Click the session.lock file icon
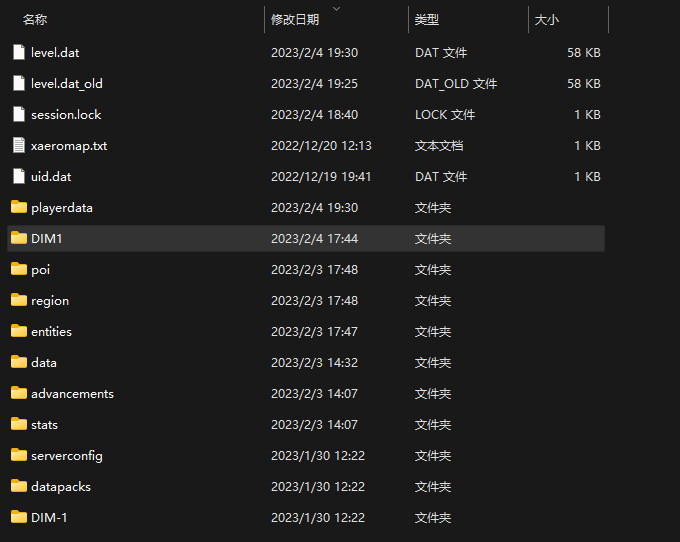Image resolution: width=680 pixels, height=542 pixels. tap(18, 115)
